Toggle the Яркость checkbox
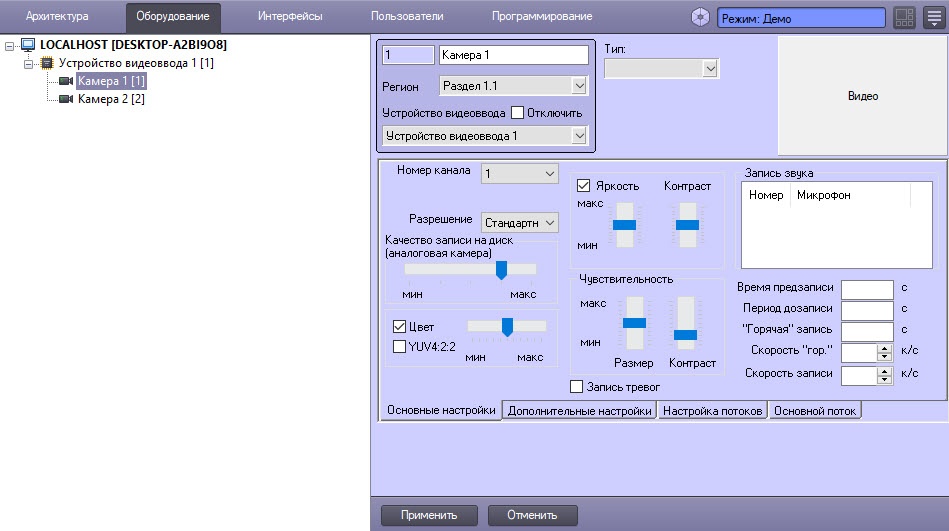 [585, 186]
